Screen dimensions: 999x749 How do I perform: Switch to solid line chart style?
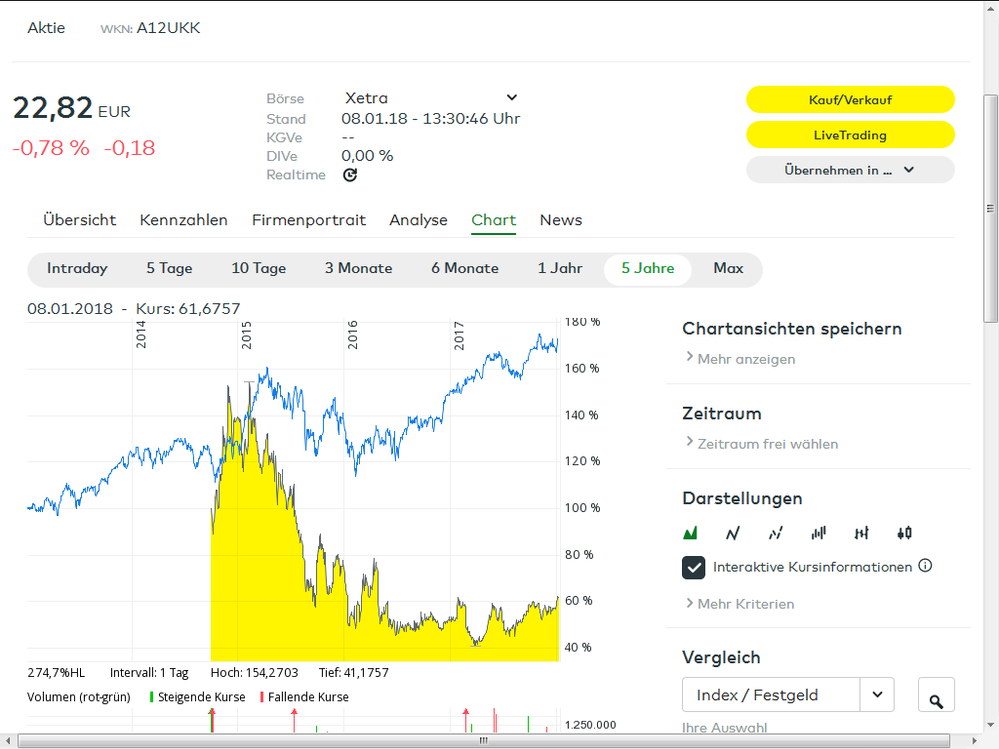733,533
